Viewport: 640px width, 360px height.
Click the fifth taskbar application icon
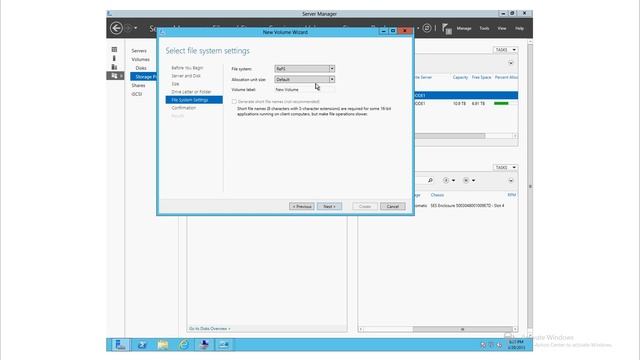click(x=204, y=345)
